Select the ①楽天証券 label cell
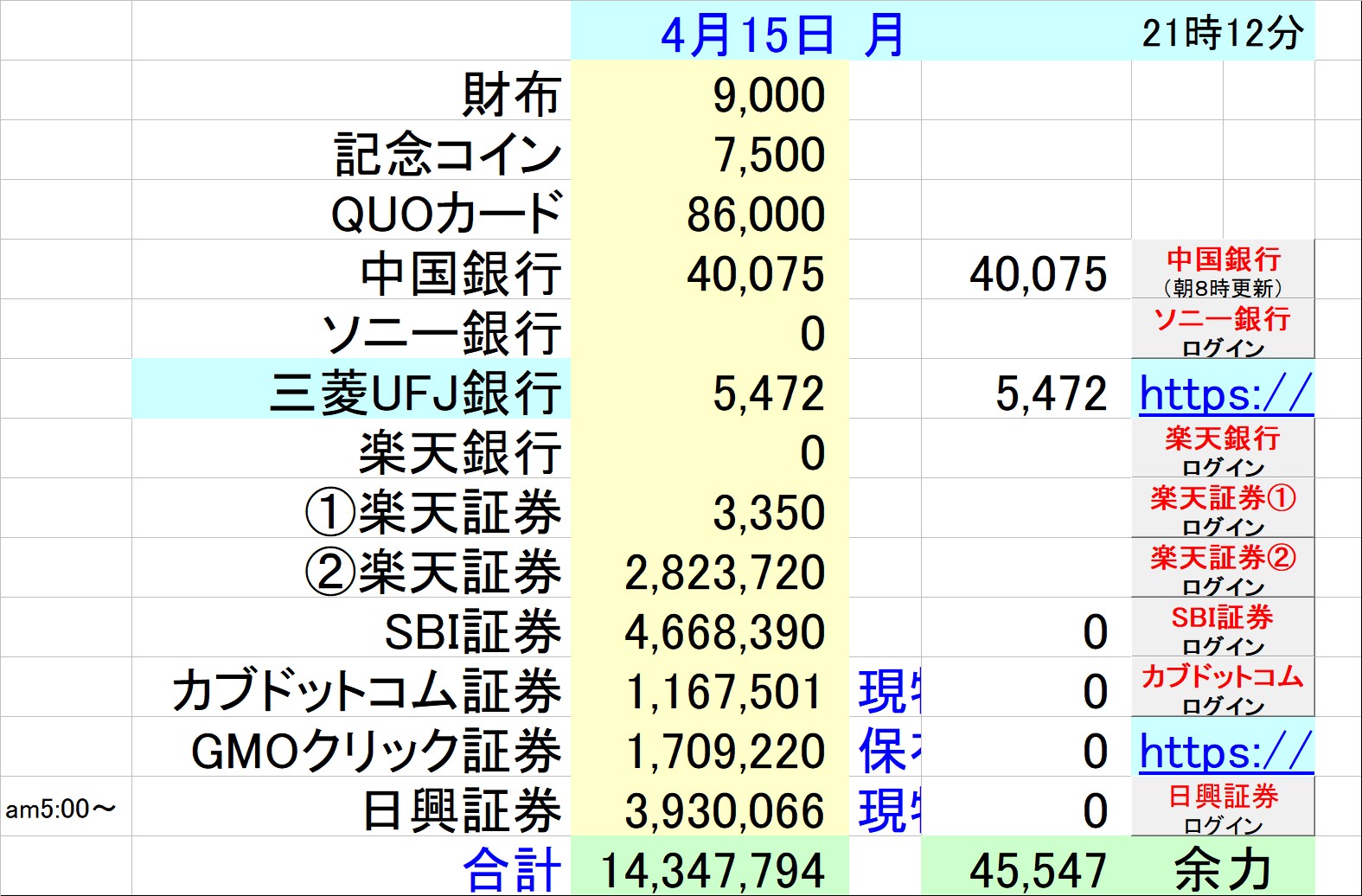Viewport: 1362px width, 896px height. [x=351, y=509]
